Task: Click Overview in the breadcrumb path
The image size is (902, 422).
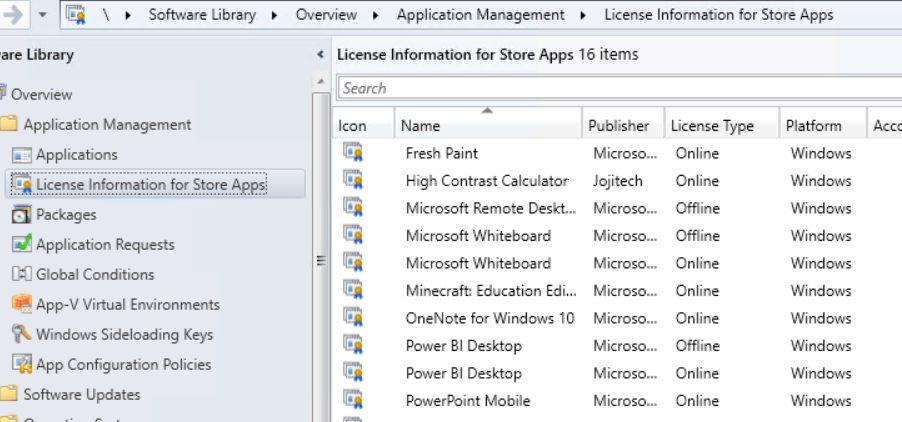Action: pyautogui.click(x=326, y=16)
